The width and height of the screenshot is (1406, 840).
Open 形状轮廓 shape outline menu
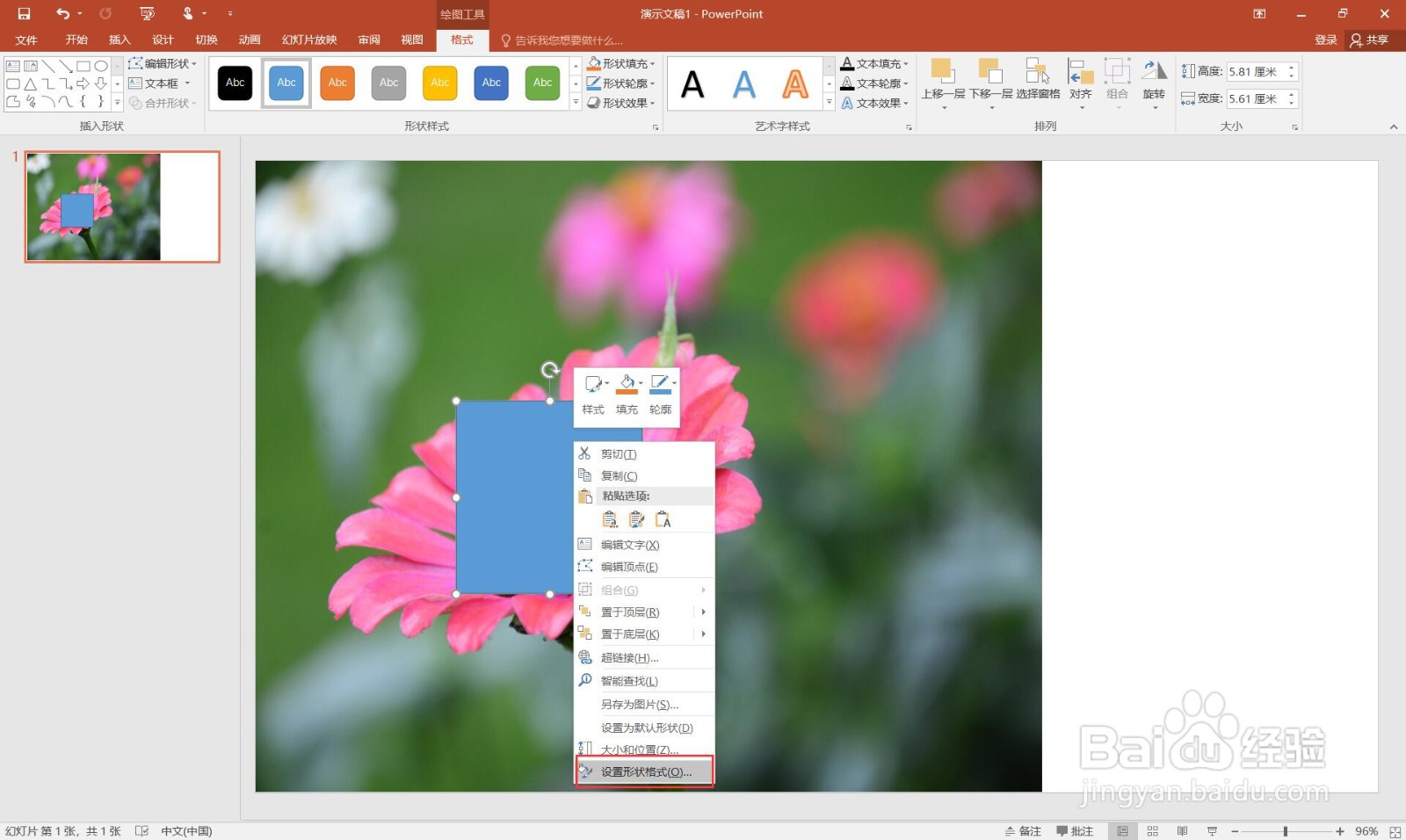[620, 83]
